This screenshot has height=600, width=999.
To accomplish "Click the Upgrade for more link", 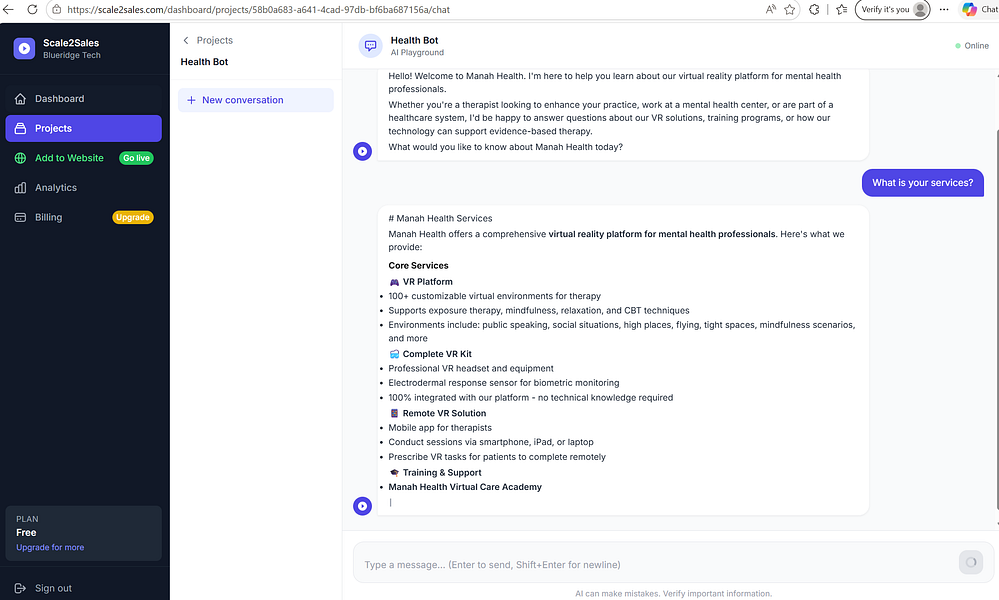I will [x=50, y=547].
